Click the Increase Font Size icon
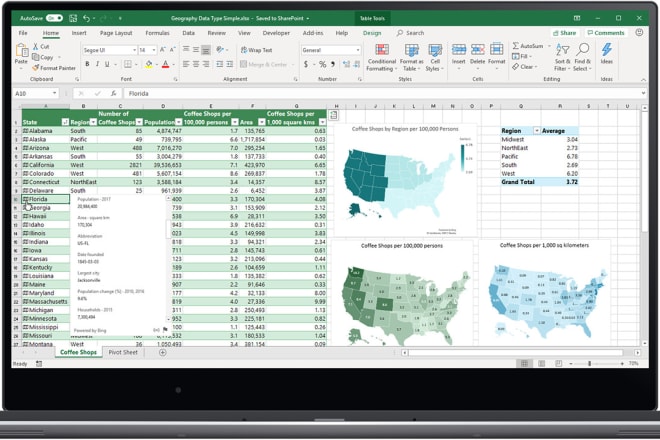This screenshot has height=440, width=660. 163,50
